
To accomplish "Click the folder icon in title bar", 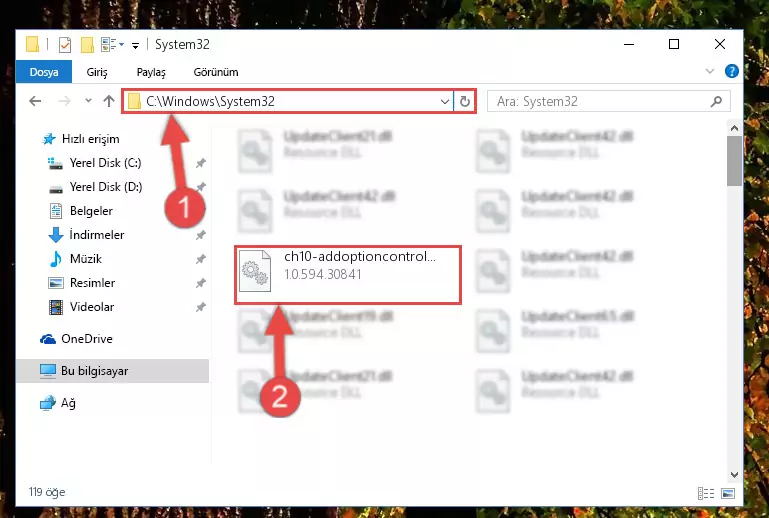I will (x=32, y=44).
